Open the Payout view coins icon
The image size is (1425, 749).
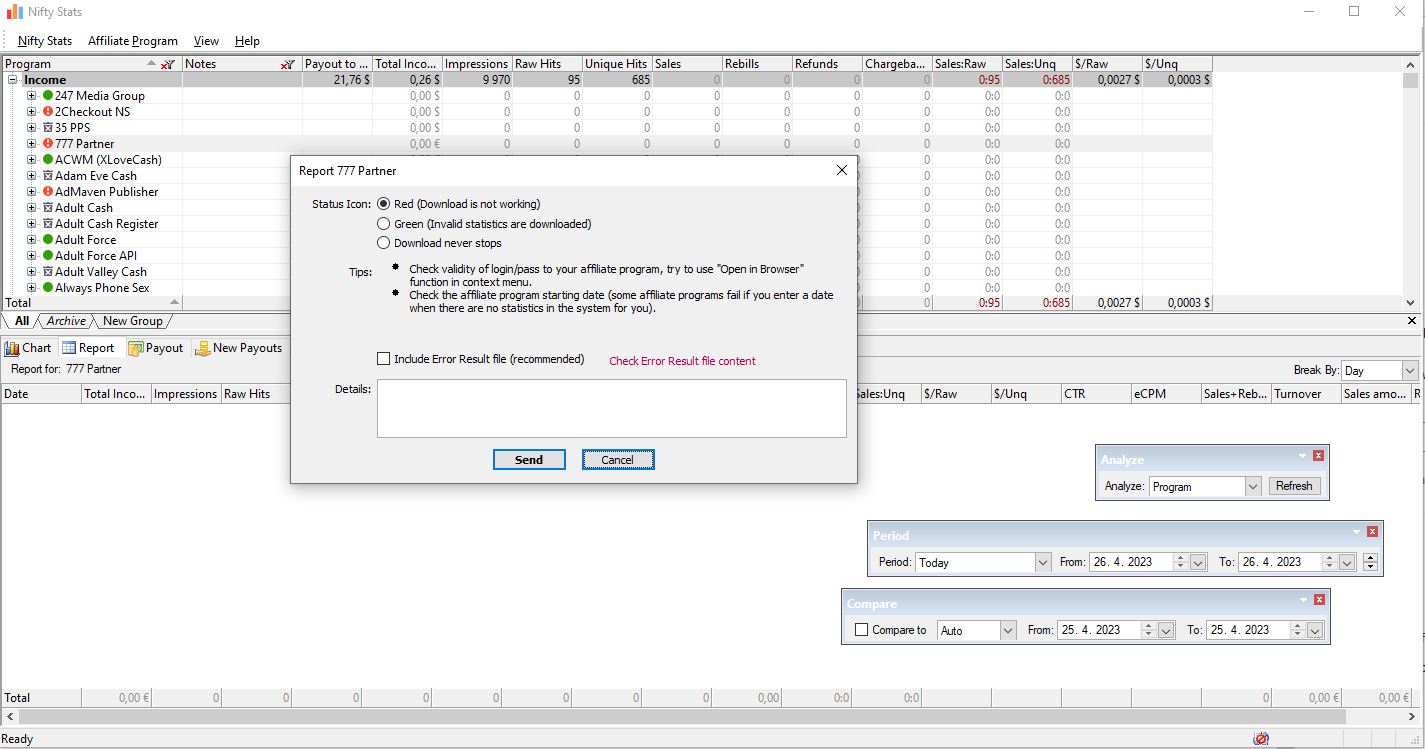[x=134, y=347]
